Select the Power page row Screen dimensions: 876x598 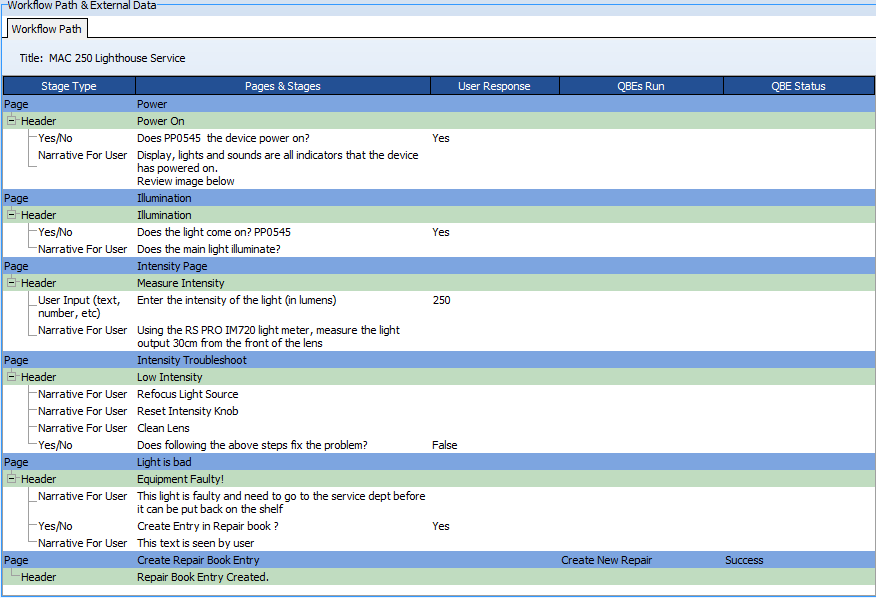point(152,104)
